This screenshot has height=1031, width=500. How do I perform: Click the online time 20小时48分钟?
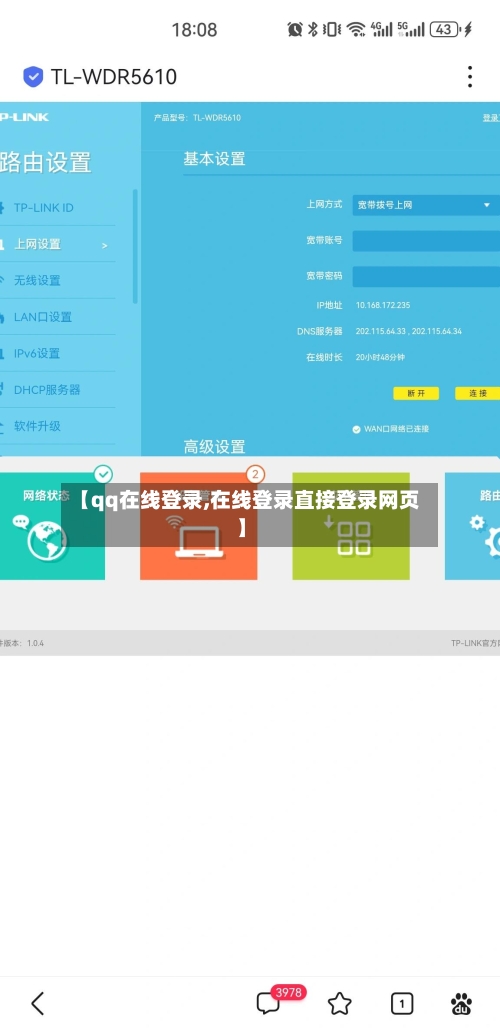pyautogui.click(x=380, y=358)
